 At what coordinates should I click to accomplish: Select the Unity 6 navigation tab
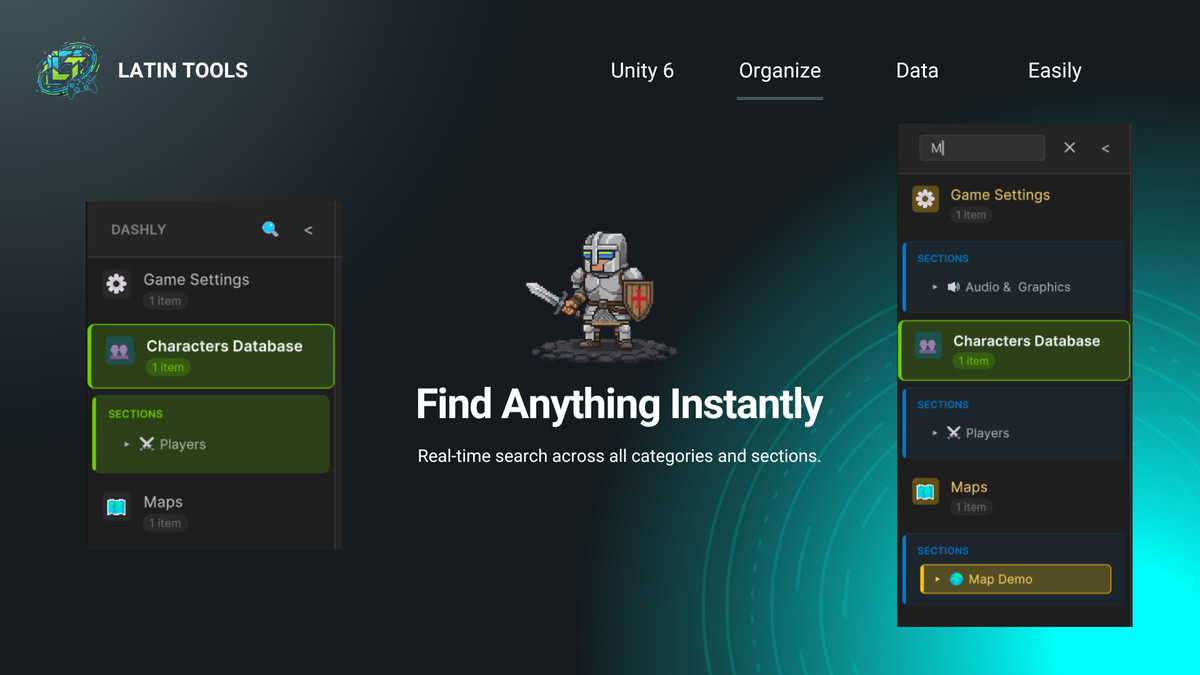tap(642, 70)
